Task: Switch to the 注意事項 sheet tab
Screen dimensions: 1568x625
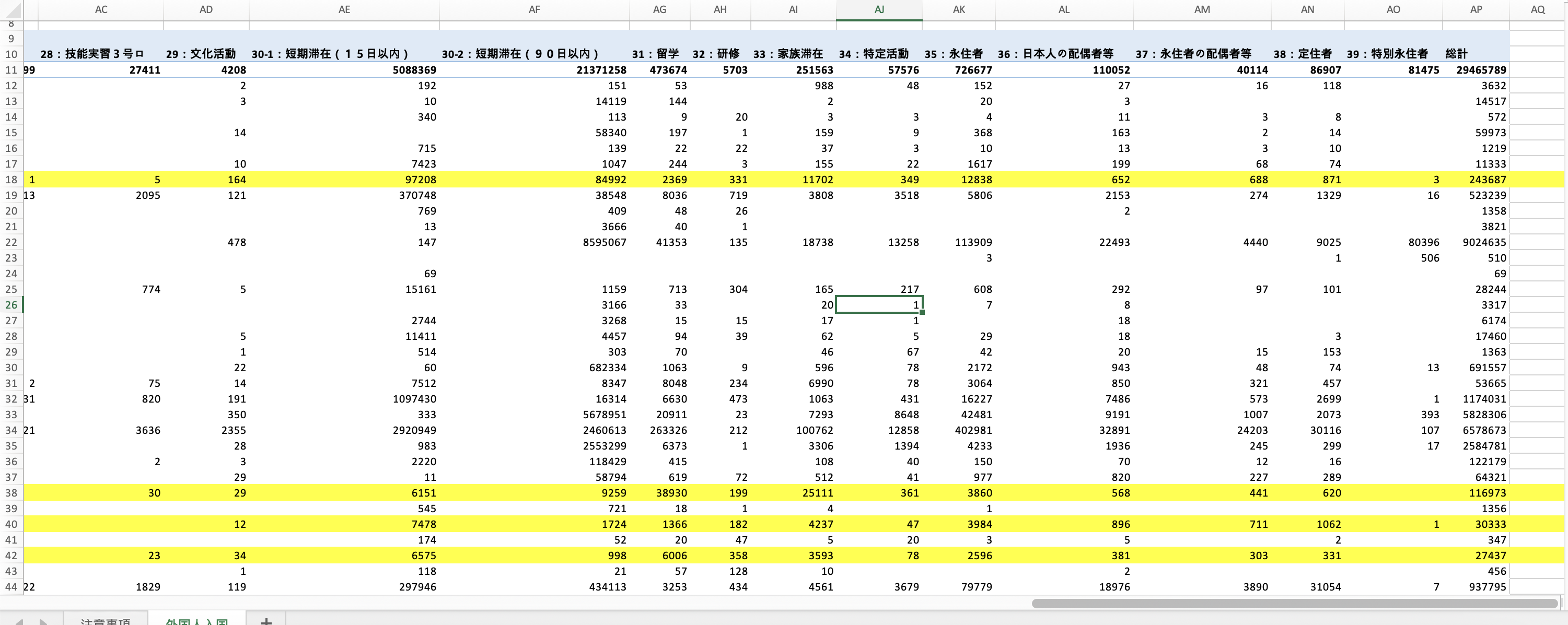Action: [106, 621]
